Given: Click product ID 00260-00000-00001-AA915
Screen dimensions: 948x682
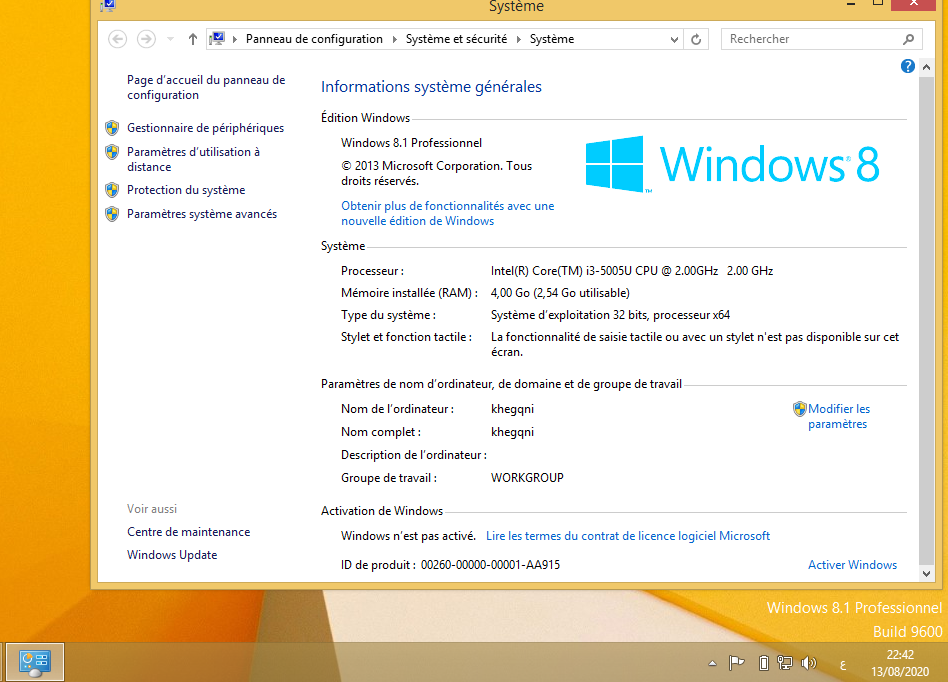Looking at the screenshot, I should point(490,565).
